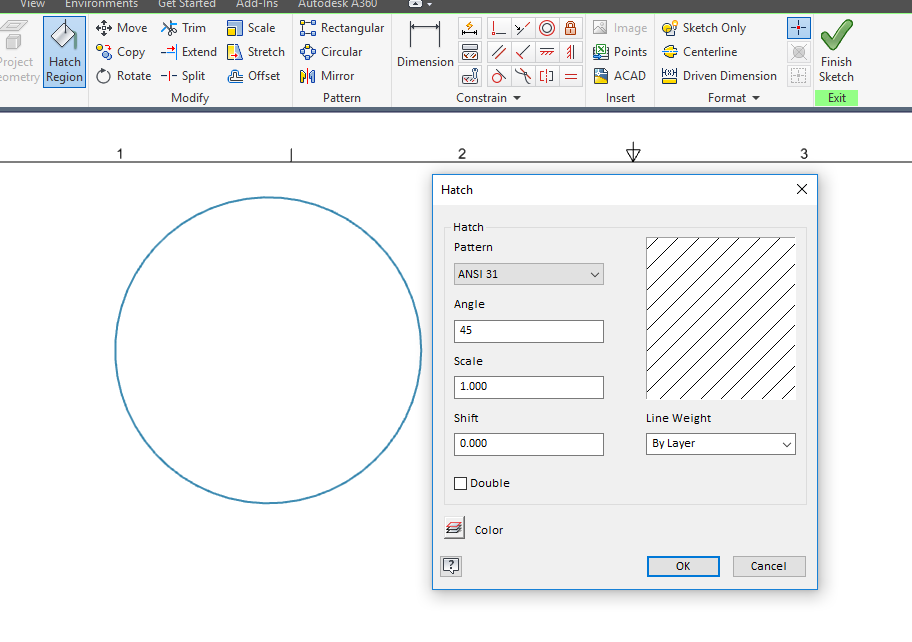
Task: Open the Add-Ins ribbon tab
Action: (x=256, y=4)
